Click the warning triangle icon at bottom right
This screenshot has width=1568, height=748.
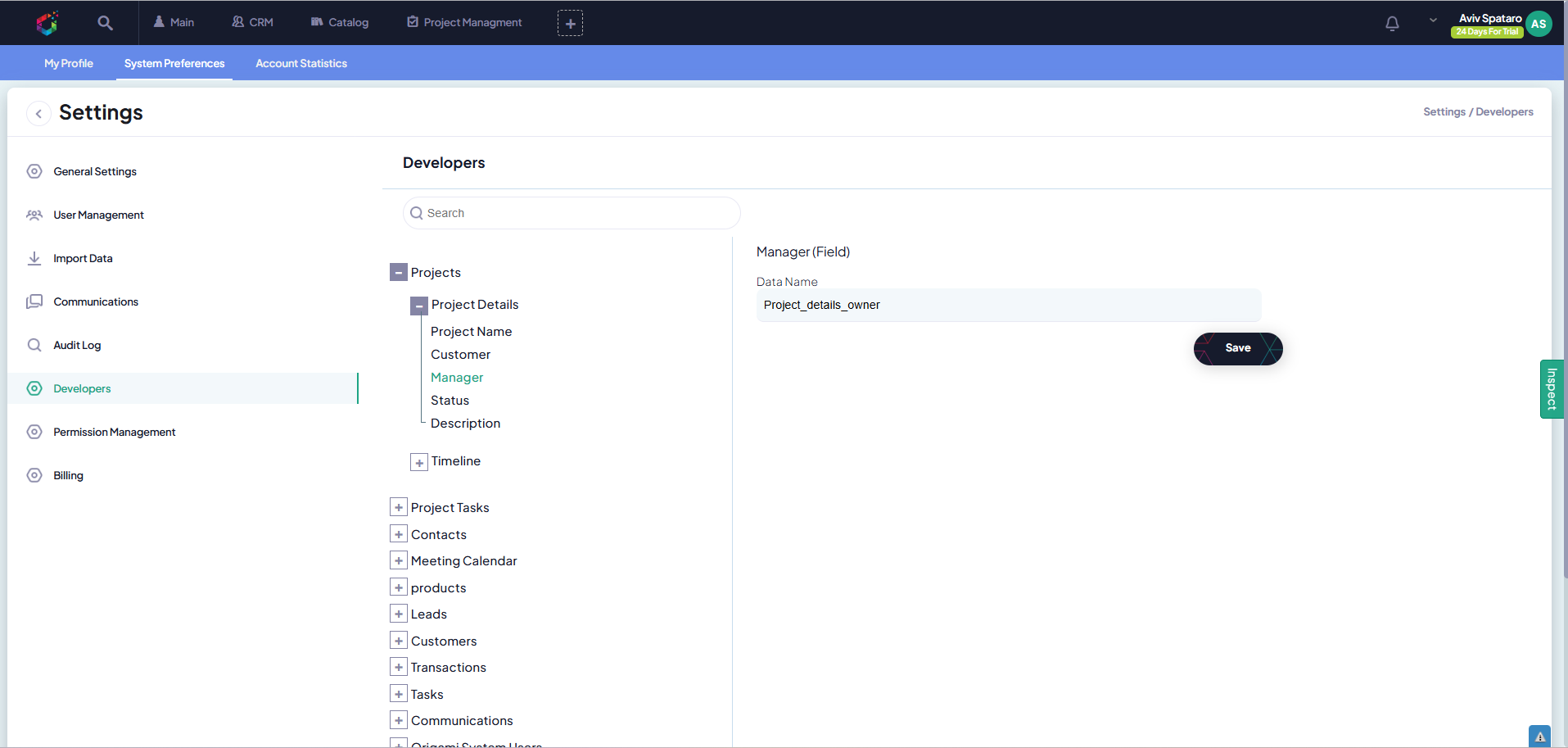[1539, 737]
